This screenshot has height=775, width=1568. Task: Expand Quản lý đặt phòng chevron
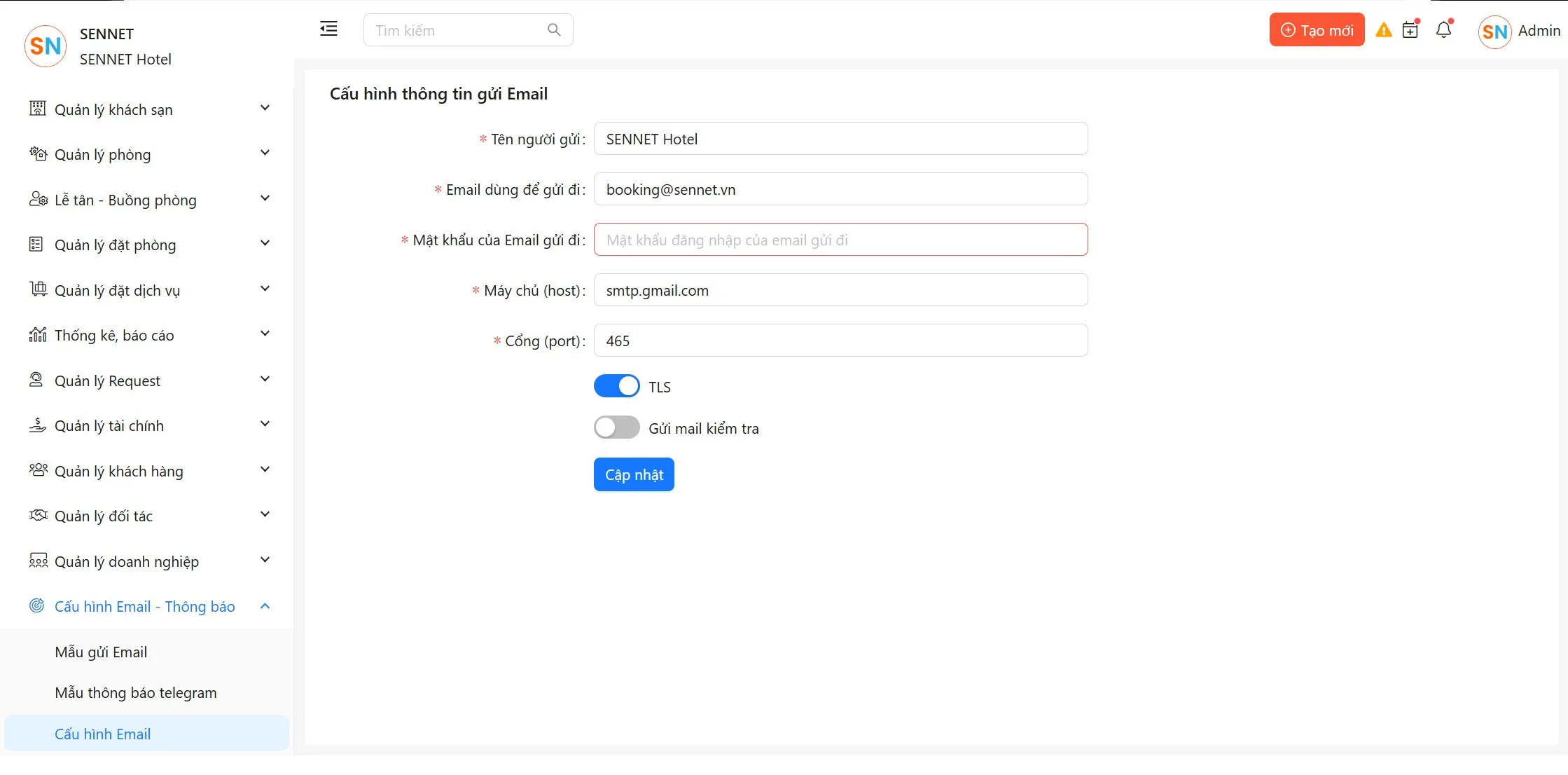click(x=265, y=244)
